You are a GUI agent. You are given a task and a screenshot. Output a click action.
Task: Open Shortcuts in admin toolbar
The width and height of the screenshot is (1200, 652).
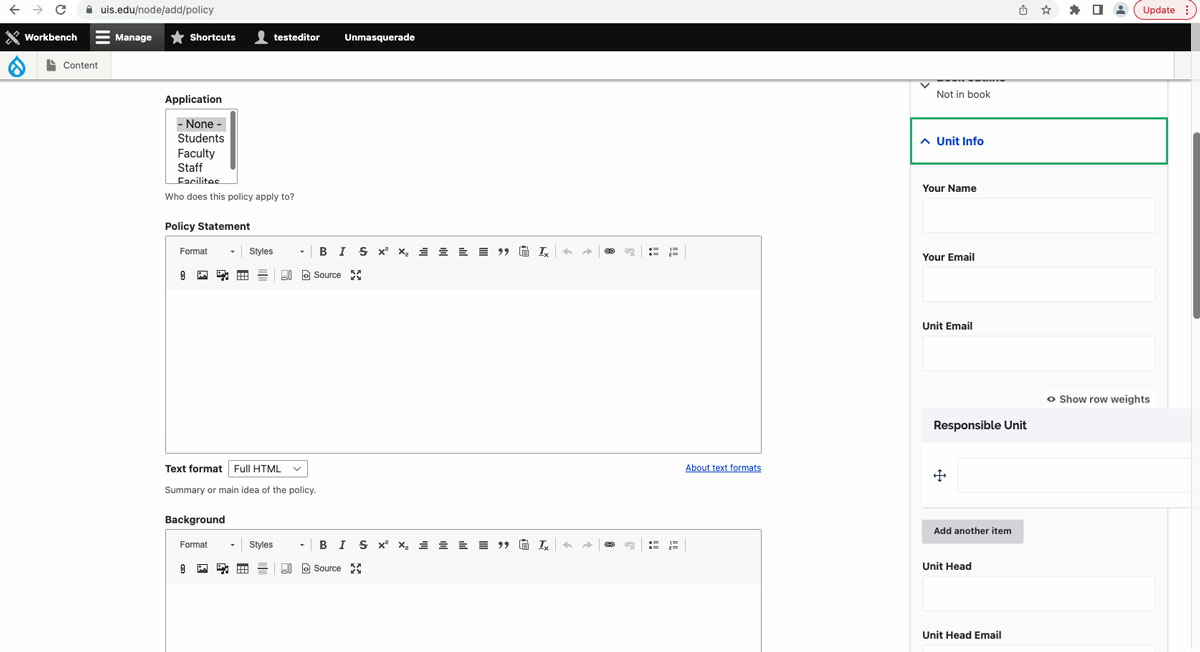pyautogui.click(x=203, y=37)
